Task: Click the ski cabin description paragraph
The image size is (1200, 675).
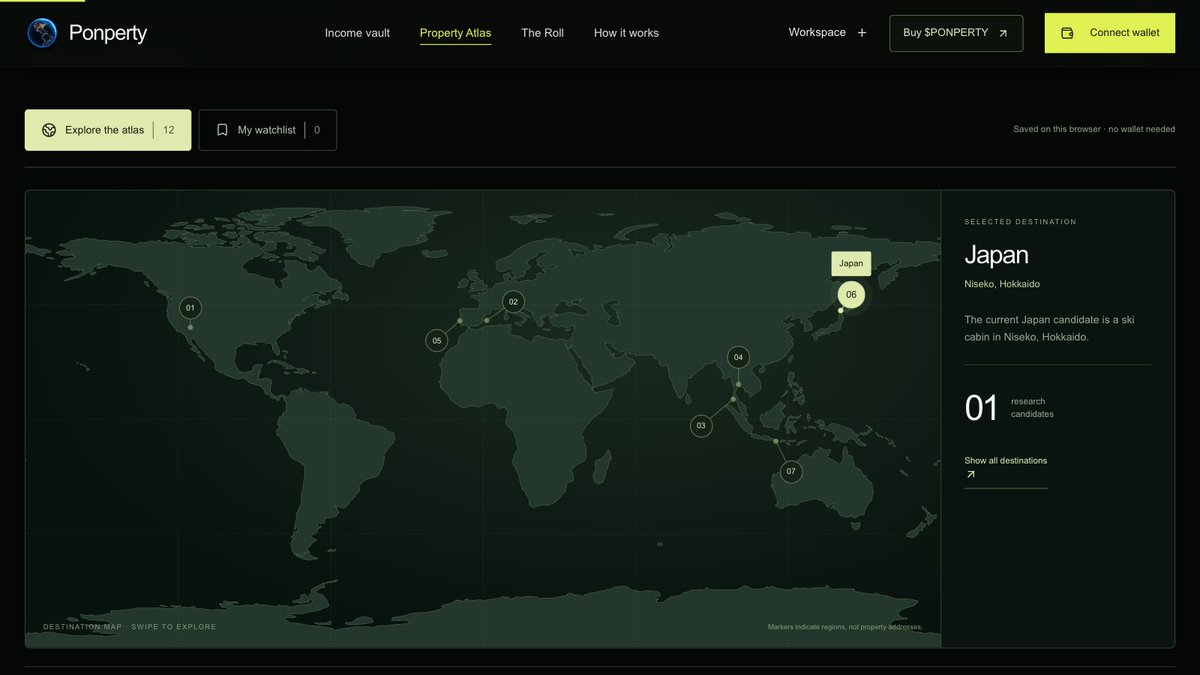Action: point(1049,328)
